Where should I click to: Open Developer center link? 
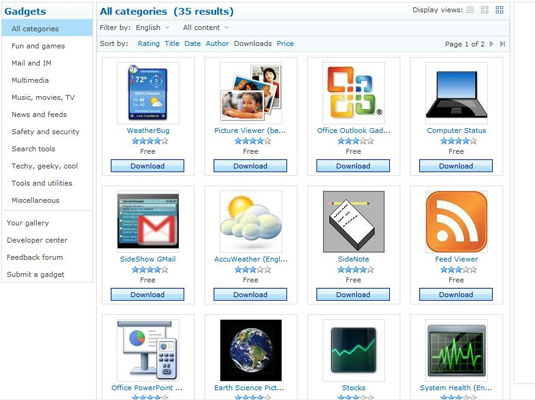tap(37, 240)
